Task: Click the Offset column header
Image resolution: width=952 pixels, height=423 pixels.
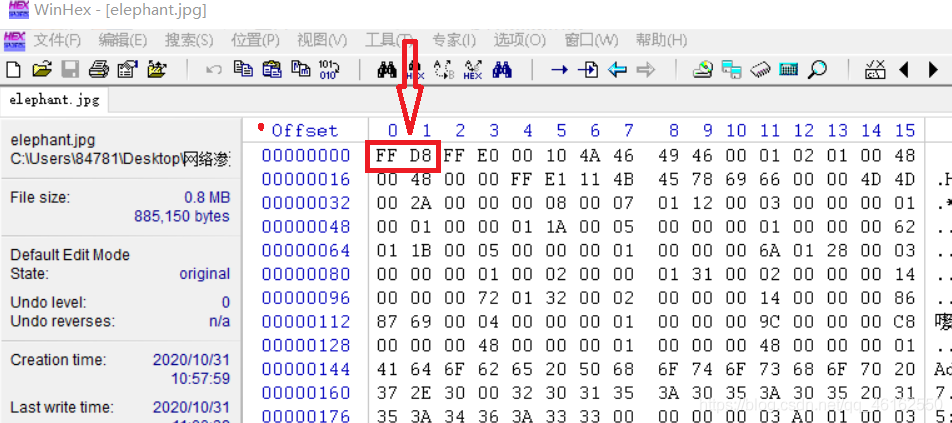Action: [304, 130]
